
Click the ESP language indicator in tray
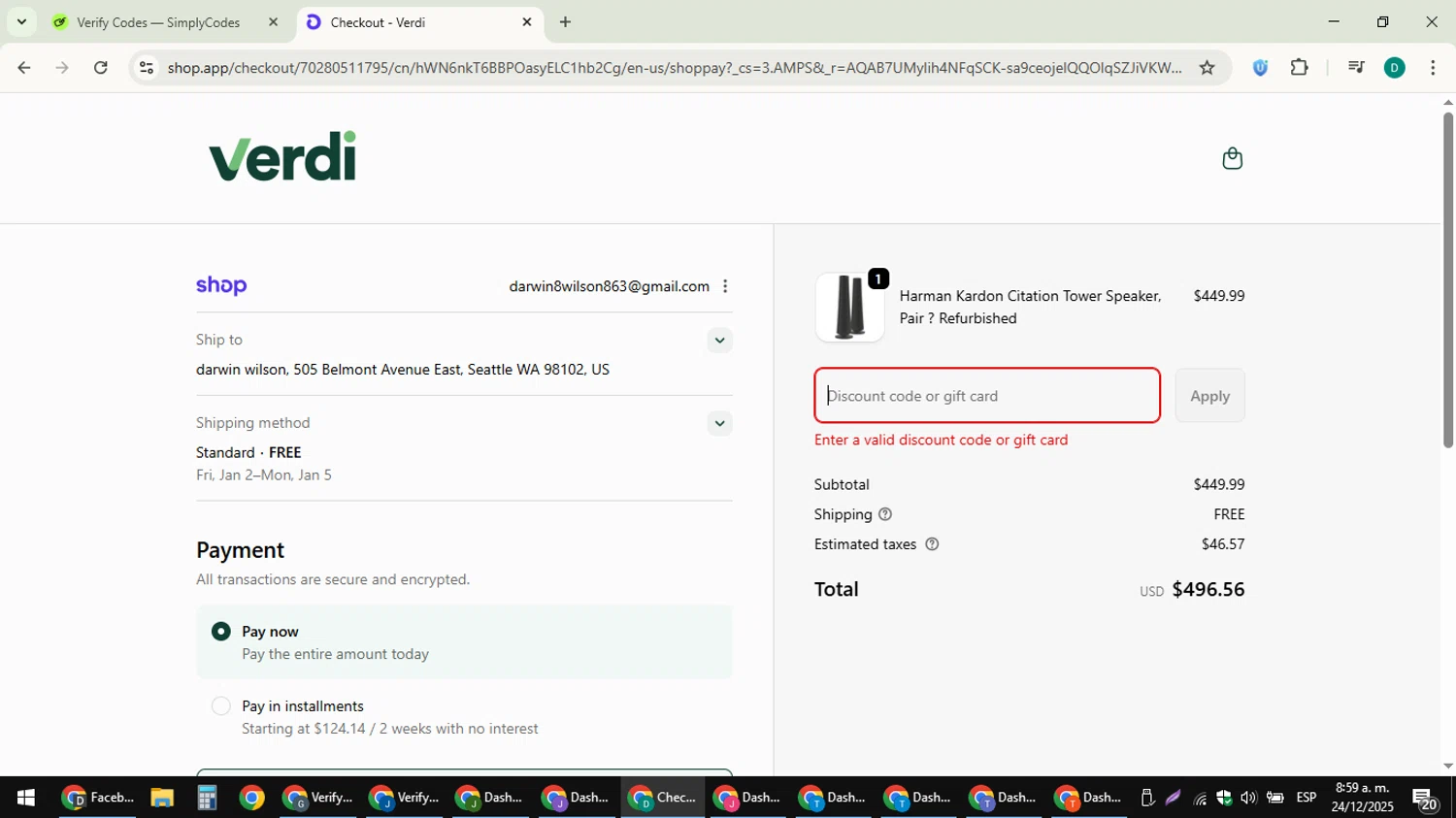coord(1307,798)
